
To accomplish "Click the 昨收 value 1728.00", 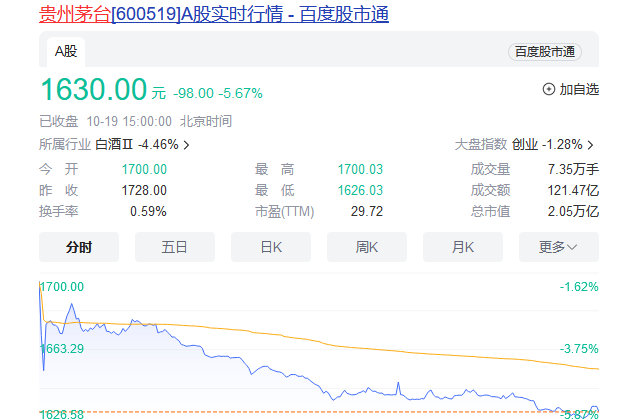I will (144, 190).
